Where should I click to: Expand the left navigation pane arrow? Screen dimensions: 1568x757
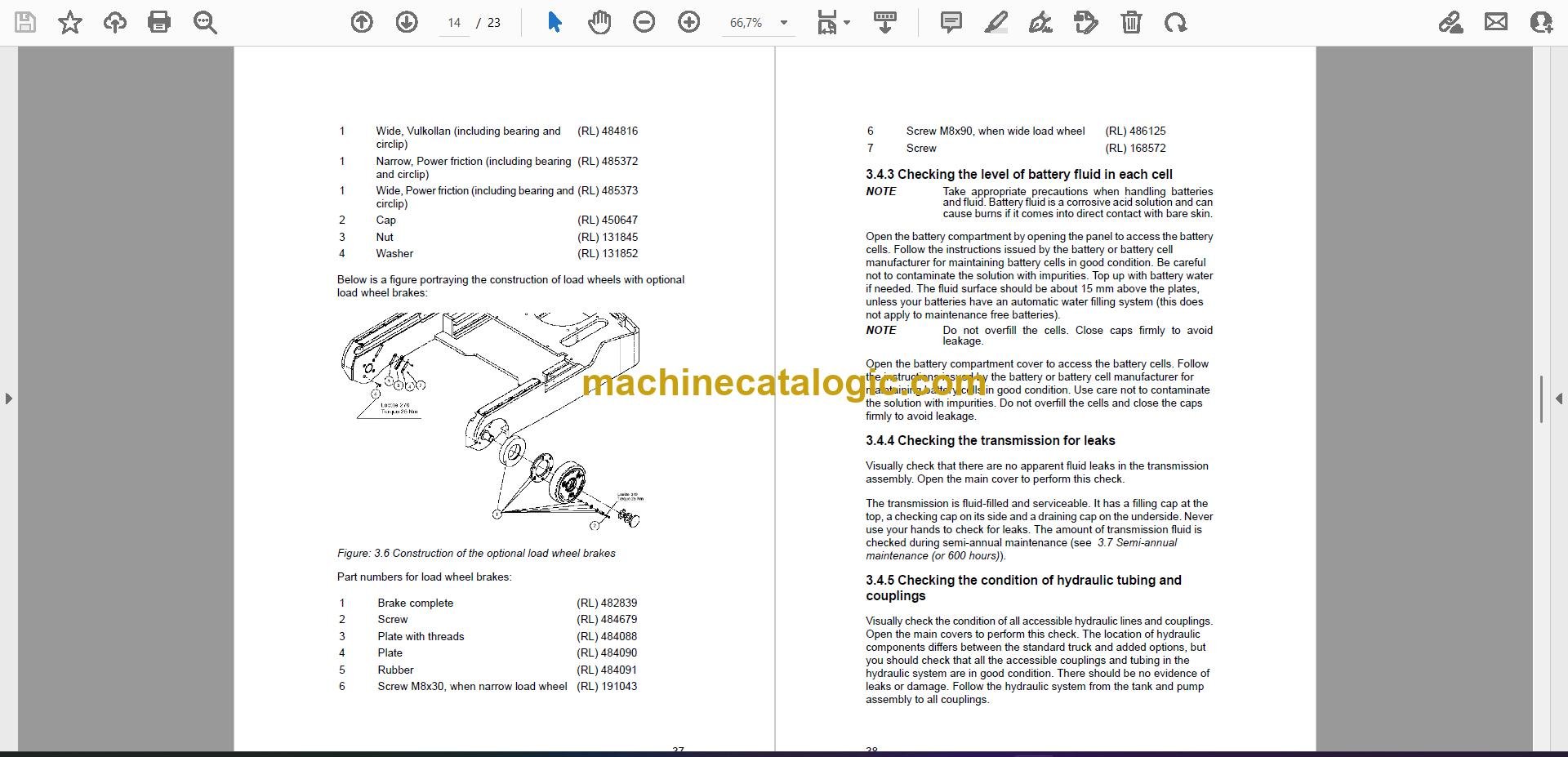[8, 399]
